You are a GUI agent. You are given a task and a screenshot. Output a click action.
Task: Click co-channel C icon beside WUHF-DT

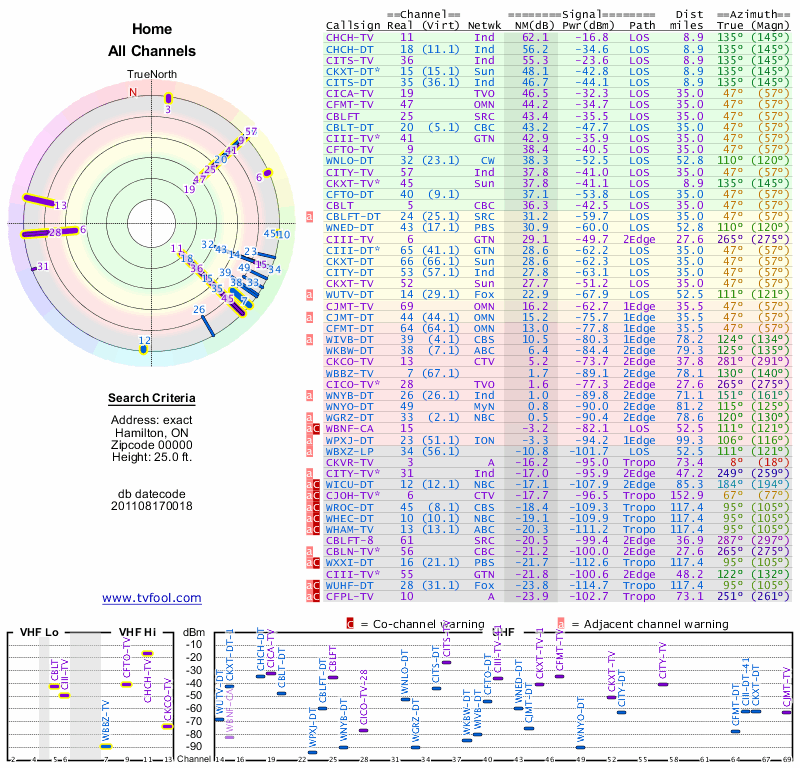tap(316, 585)
